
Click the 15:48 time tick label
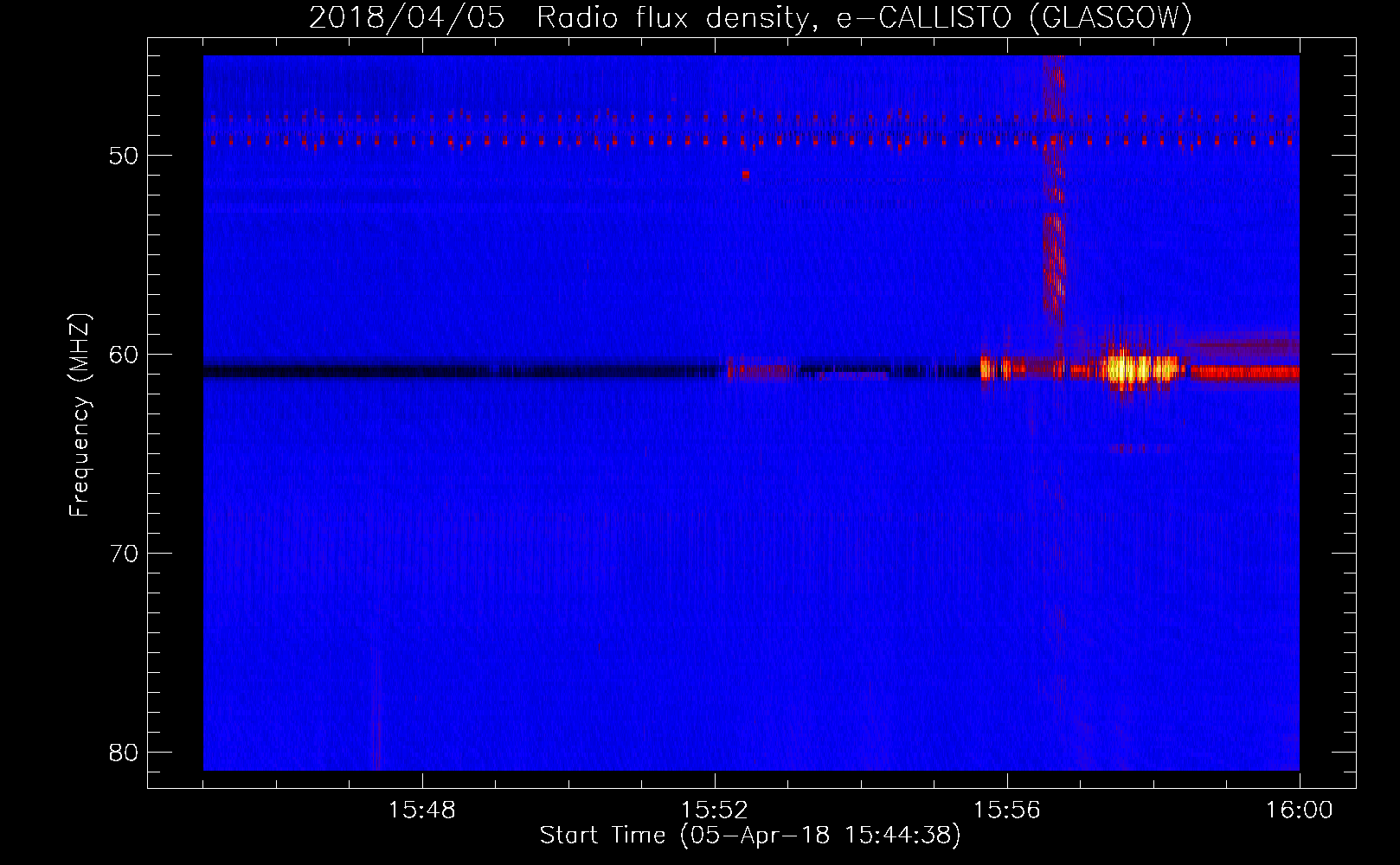pyautogui.click(x=422, y=811)
